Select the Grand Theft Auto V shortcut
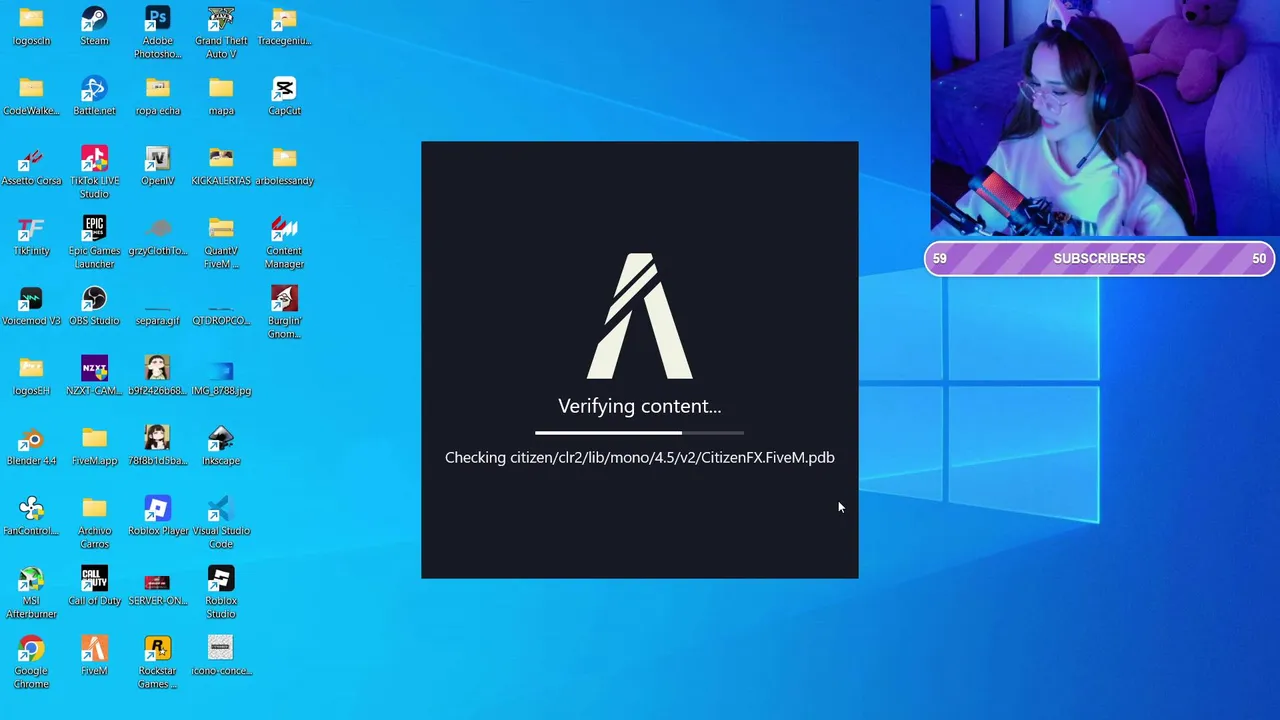The width and height of the screenshot is (1280, 720). 221,33
